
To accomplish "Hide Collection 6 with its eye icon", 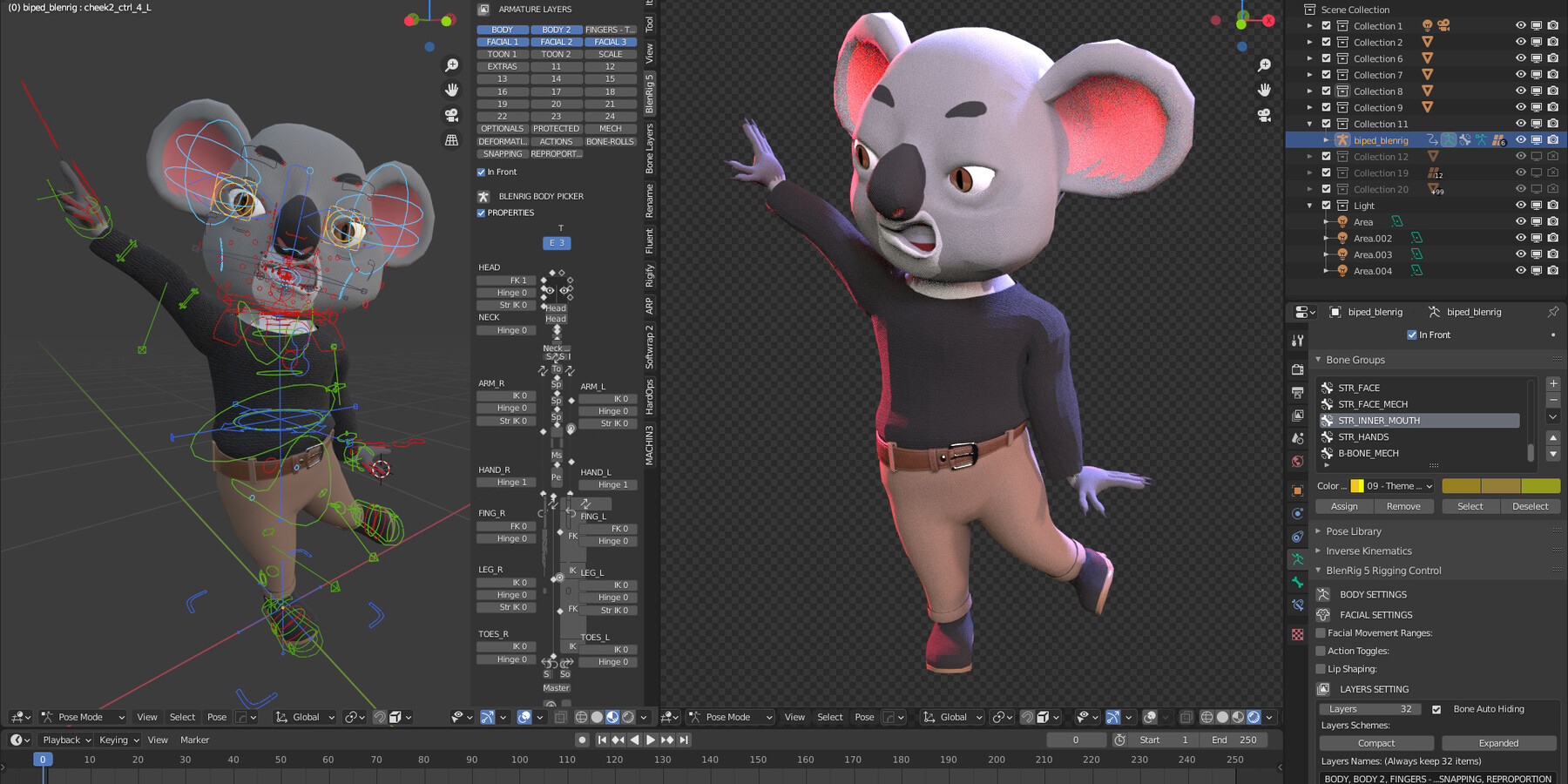I will pyautogui.click(x=1520, y=58).
